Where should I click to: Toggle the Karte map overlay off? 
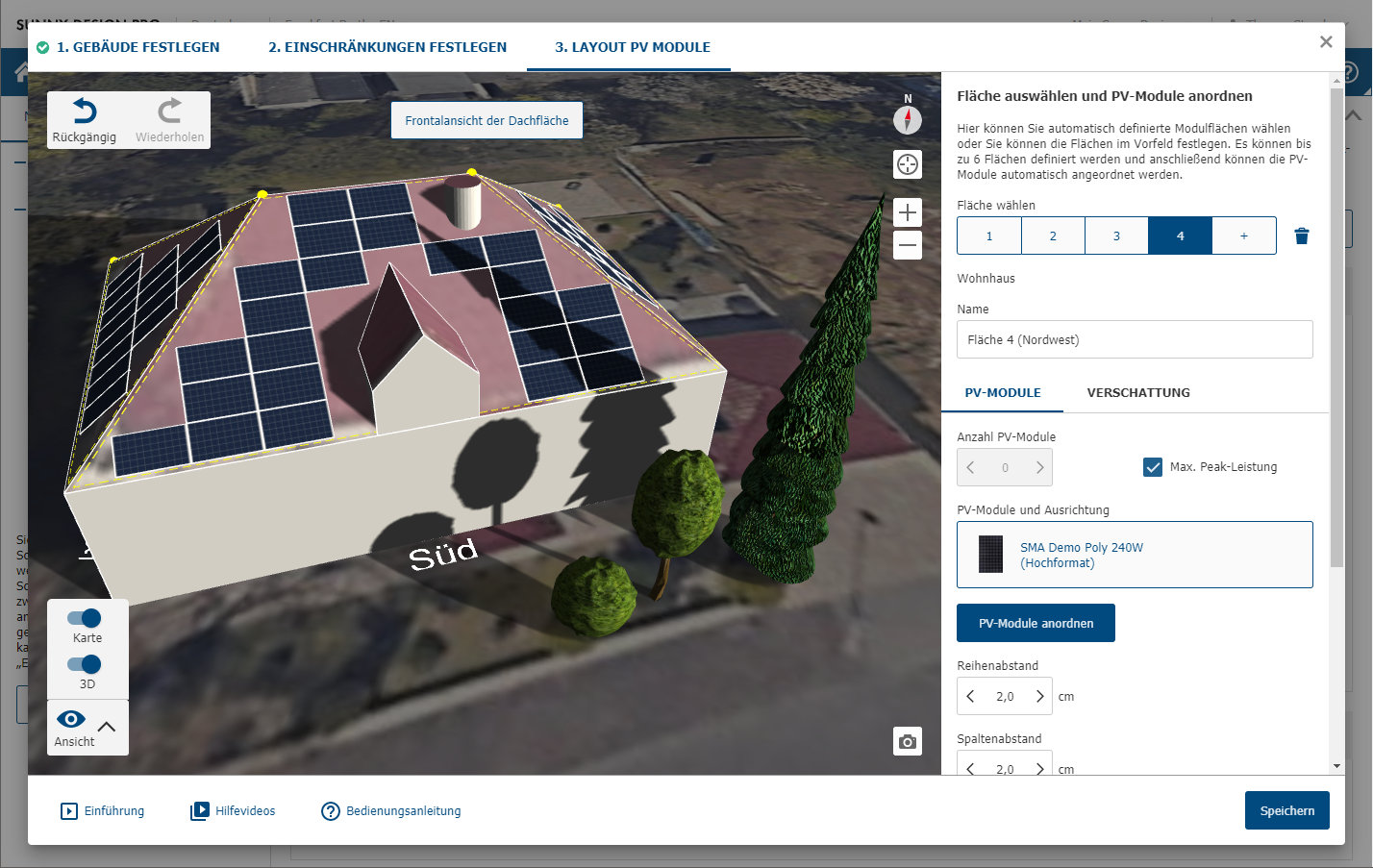86,620
